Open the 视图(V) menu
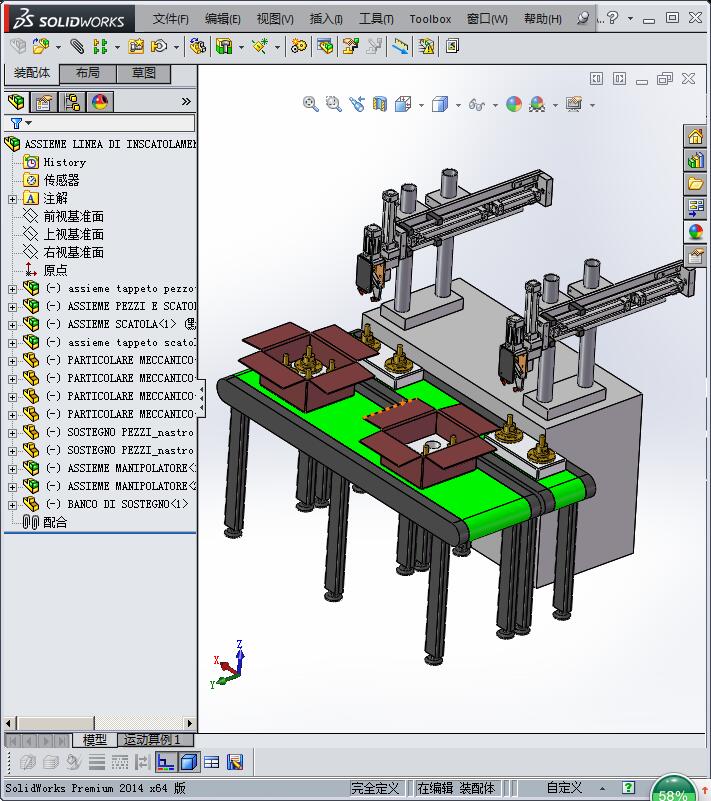 pos(275,19)
